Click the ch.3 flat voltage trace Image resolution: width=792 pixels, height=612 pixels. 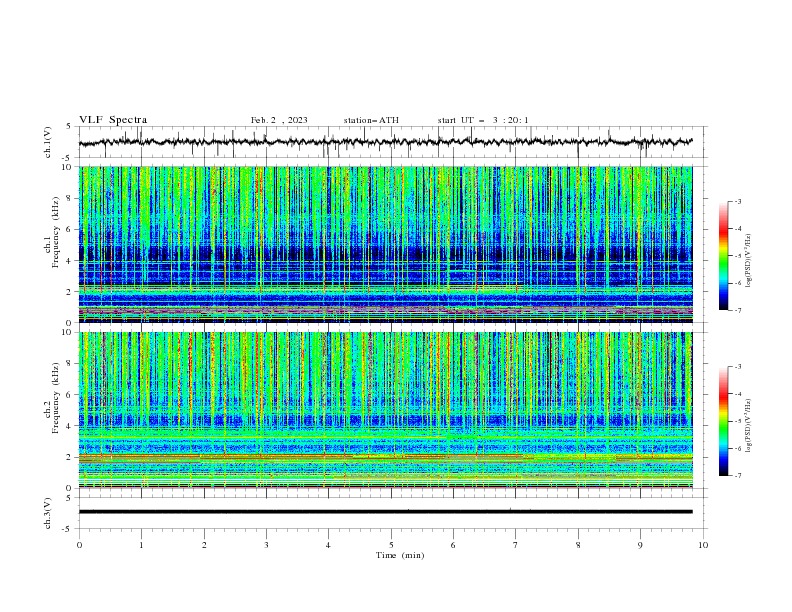(x=385, y=512)
